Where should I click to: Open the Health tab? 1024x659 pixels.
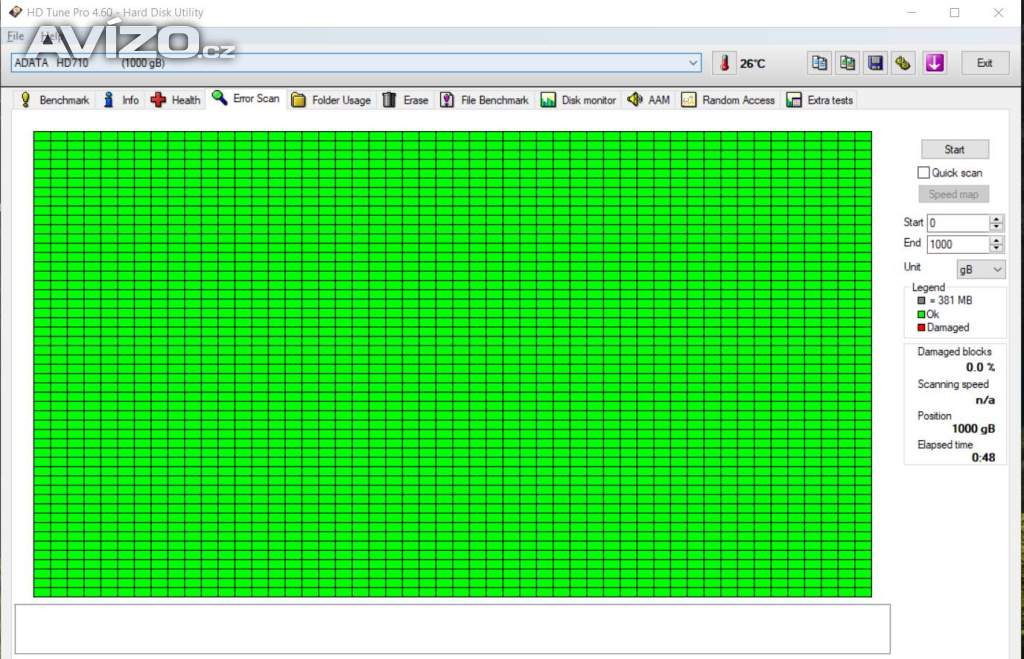click(176, 100)
